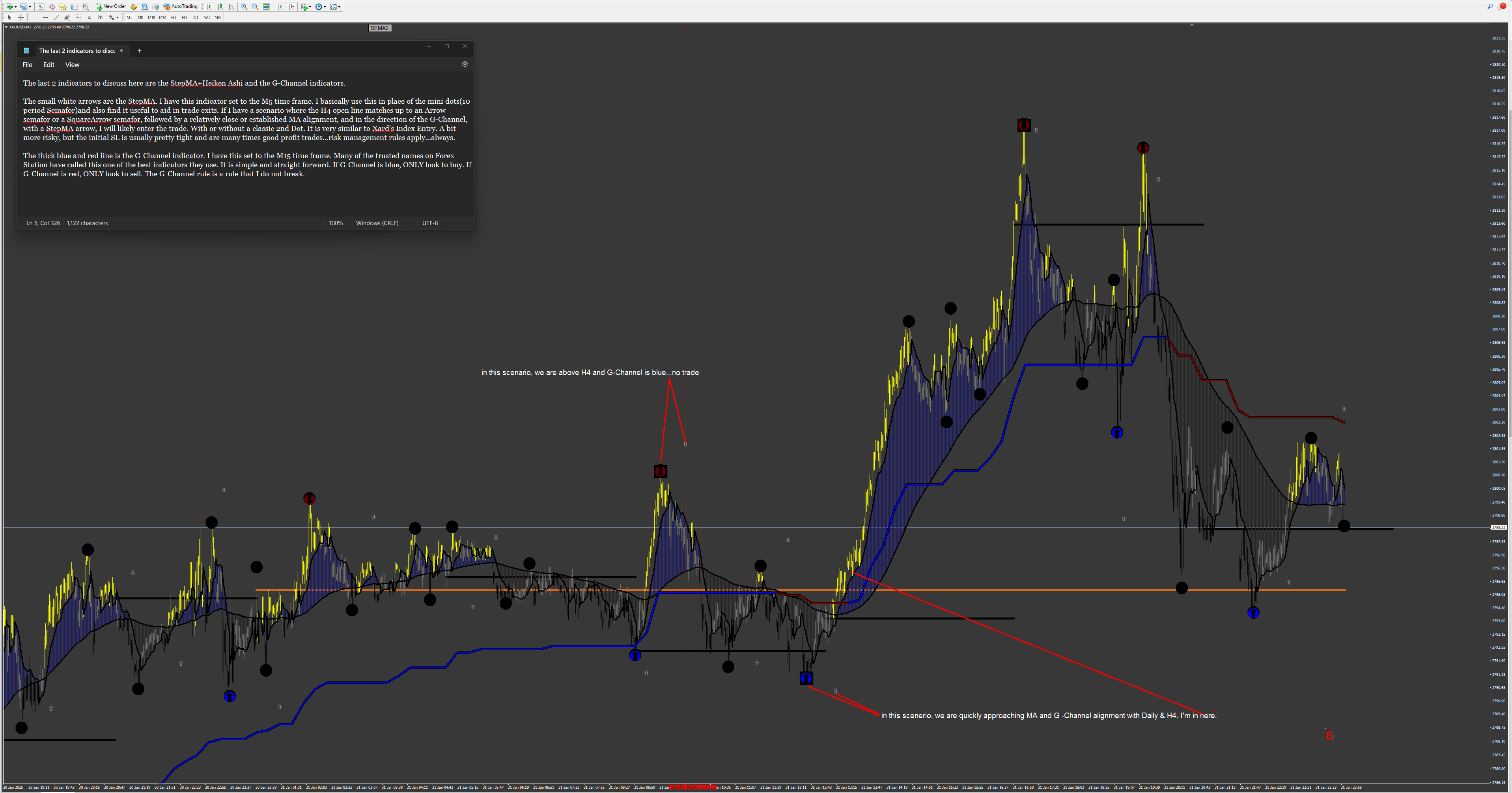
Task: Toggle the chart shift button
Action: pyautogui.click(x=291, y=6)
